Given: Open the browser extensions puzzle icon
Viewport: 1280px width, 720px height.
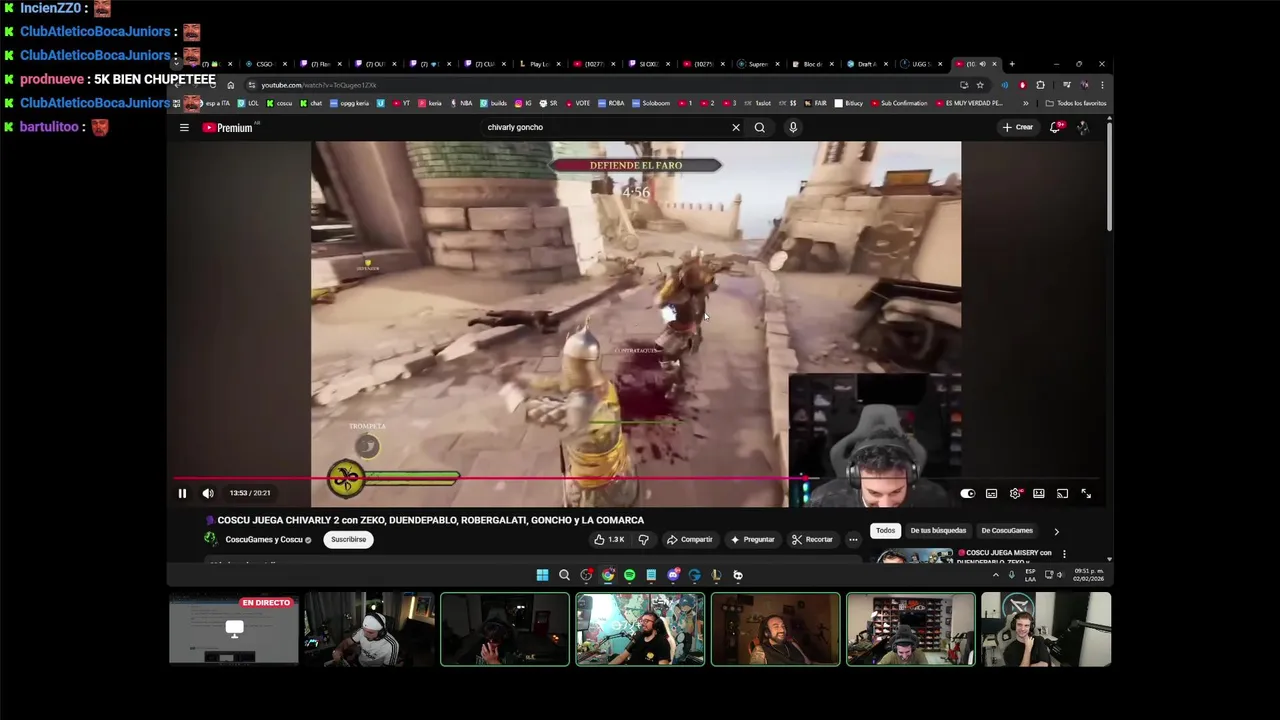Looking at the screenshot, I should [x=1040, y=85].
